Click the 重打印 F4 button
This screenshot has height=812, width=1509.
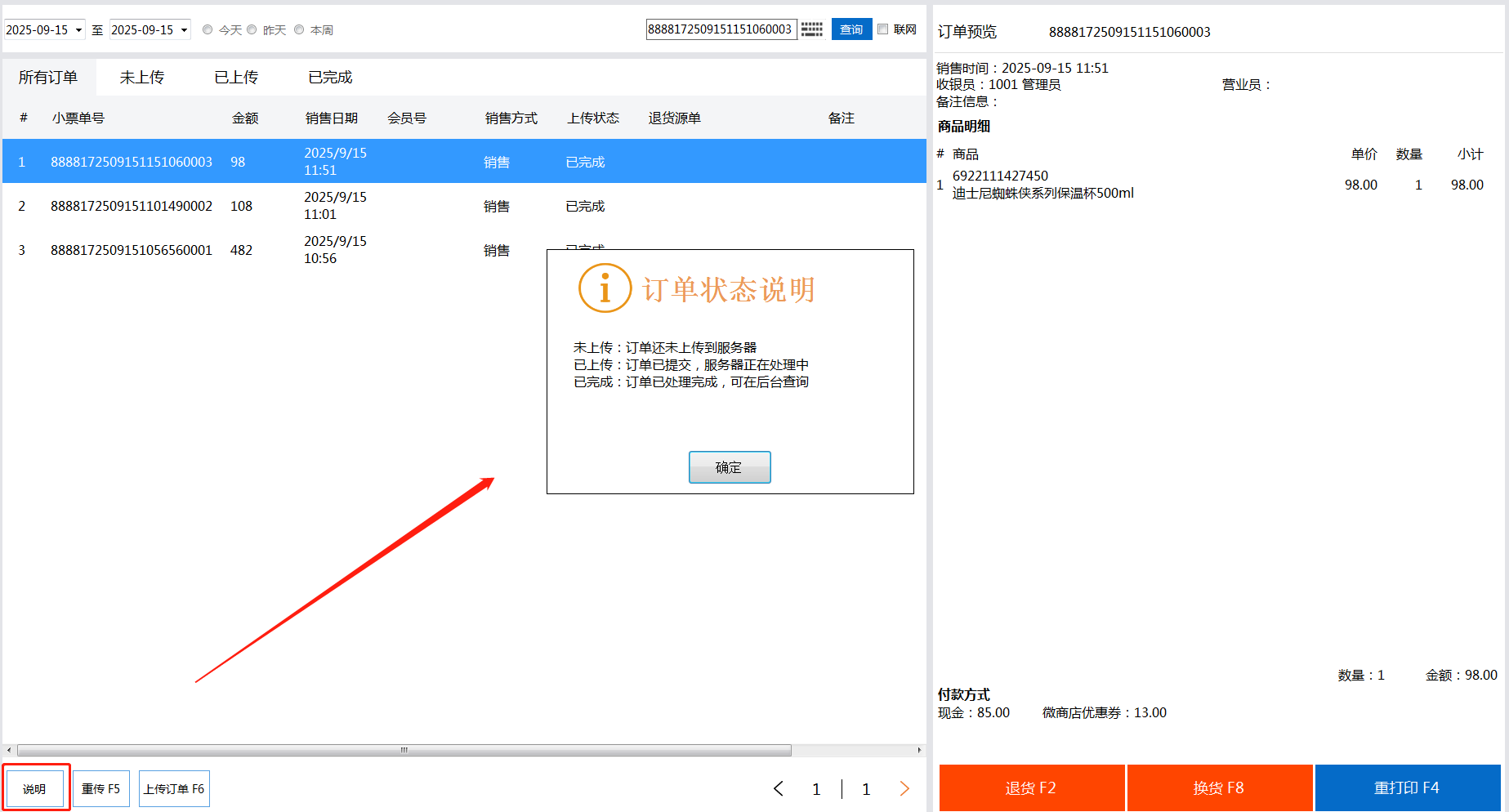pyautogui.click(x=1407, y=787)
